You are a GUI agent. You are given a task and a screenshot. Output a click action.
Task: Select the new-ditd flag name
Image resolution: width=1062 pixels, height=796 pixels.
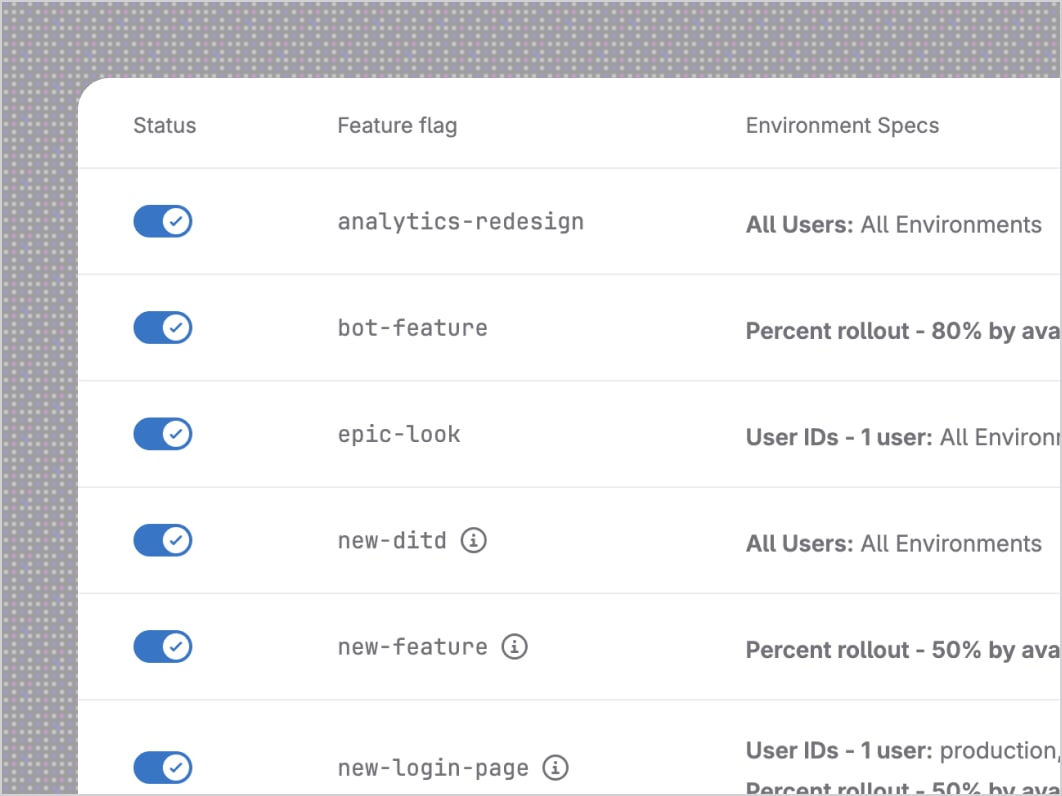point(392,541)
